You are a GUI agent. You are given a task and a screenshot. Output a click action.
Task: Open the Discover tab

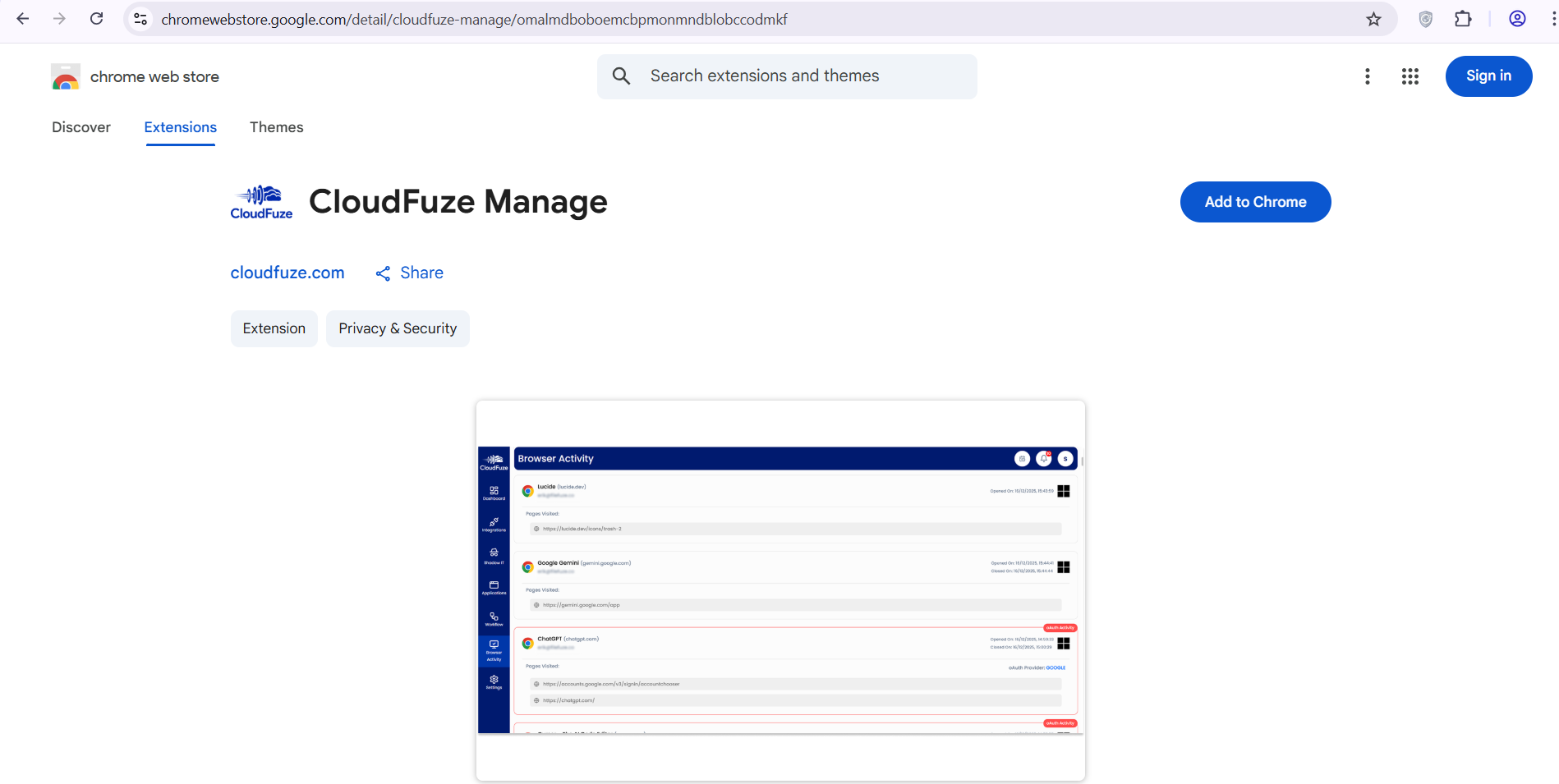point(80,127)
